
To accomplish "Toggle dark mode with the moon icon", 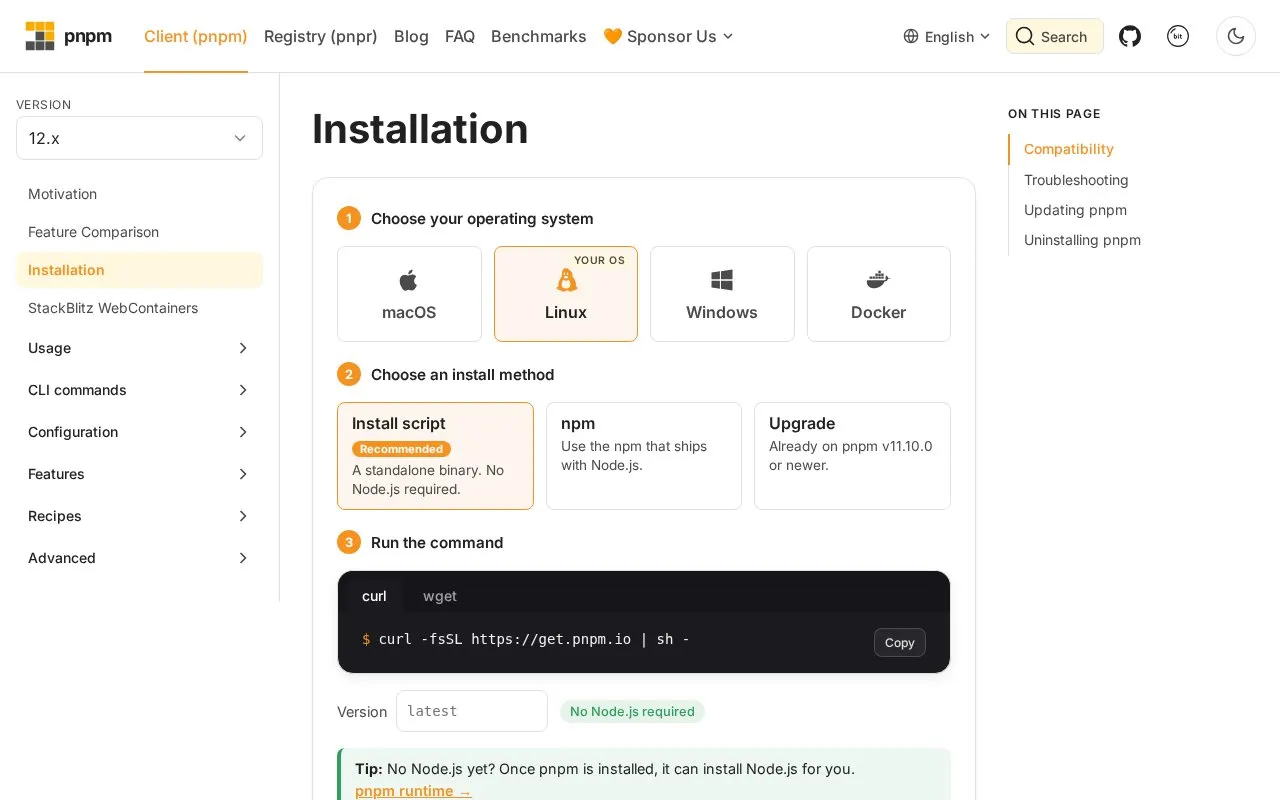I will click(x=1236, y=36).
